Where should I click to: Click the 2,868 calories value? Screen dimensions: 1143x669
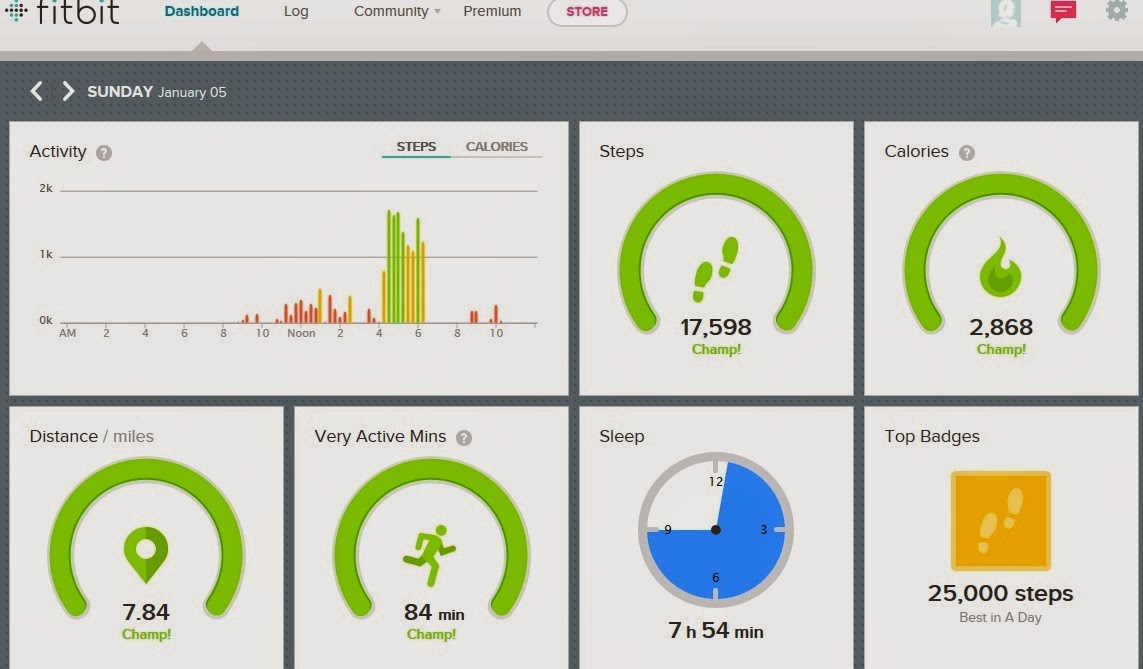click(1001, 327)
